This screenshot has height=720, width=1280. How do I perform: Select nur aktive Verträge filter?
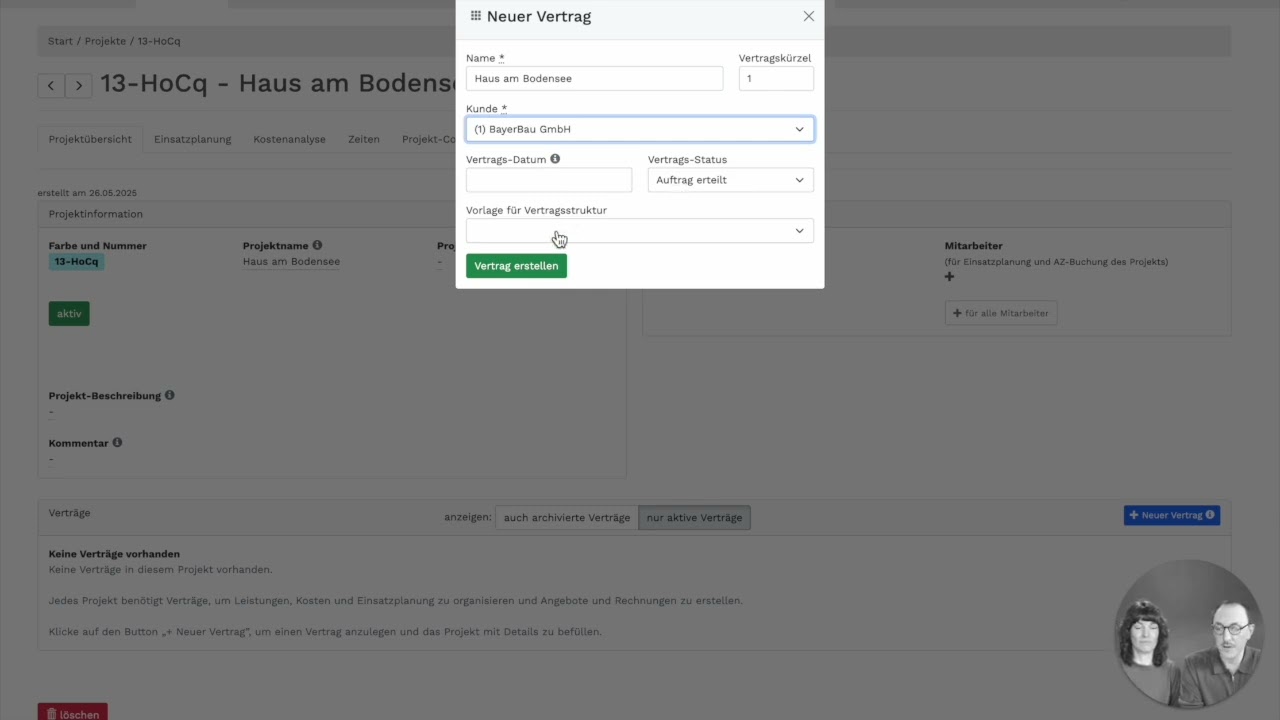[694, 518]
